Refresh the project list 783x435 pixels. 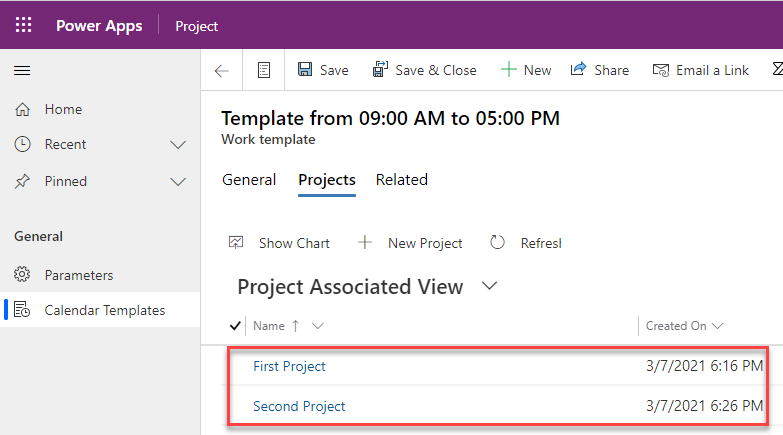[x=525, y=243]
